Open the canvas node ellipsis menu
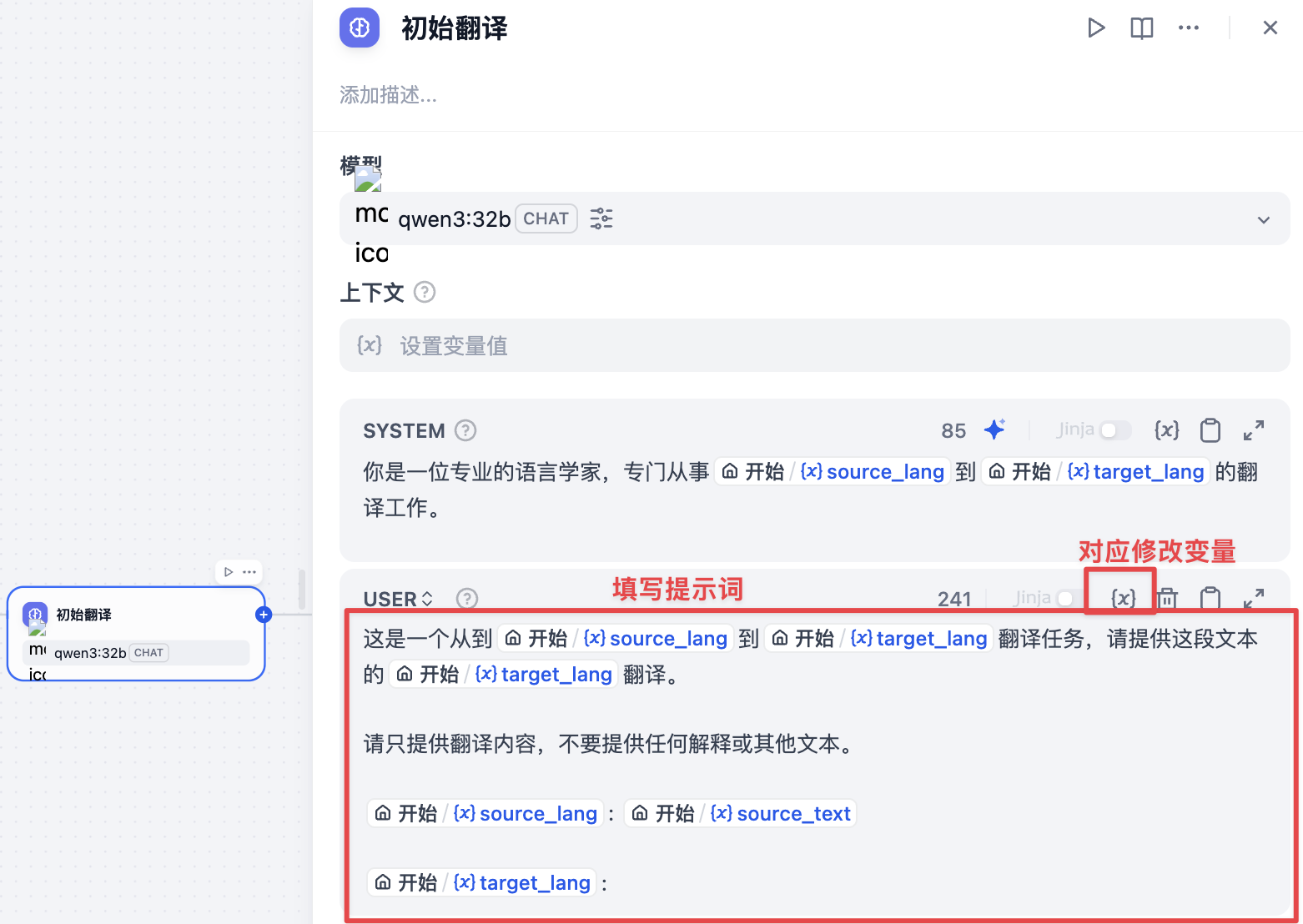 [x=249, y=572]
